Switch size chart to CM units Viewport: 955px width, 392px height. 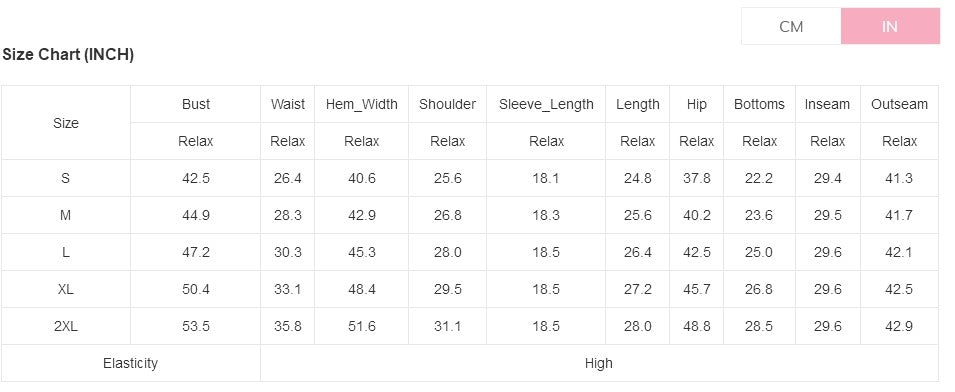click(x=791, y=26)
